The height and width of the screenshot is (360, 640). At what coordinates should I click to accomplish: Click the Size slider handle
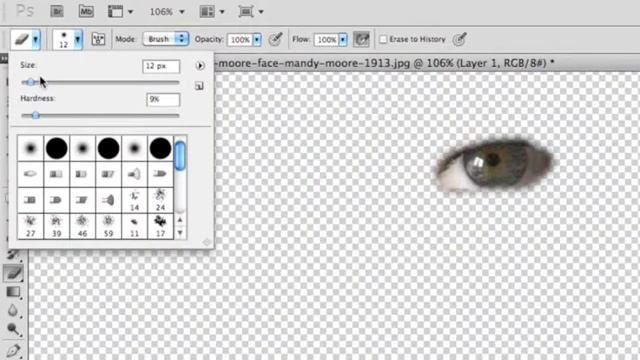31,82
